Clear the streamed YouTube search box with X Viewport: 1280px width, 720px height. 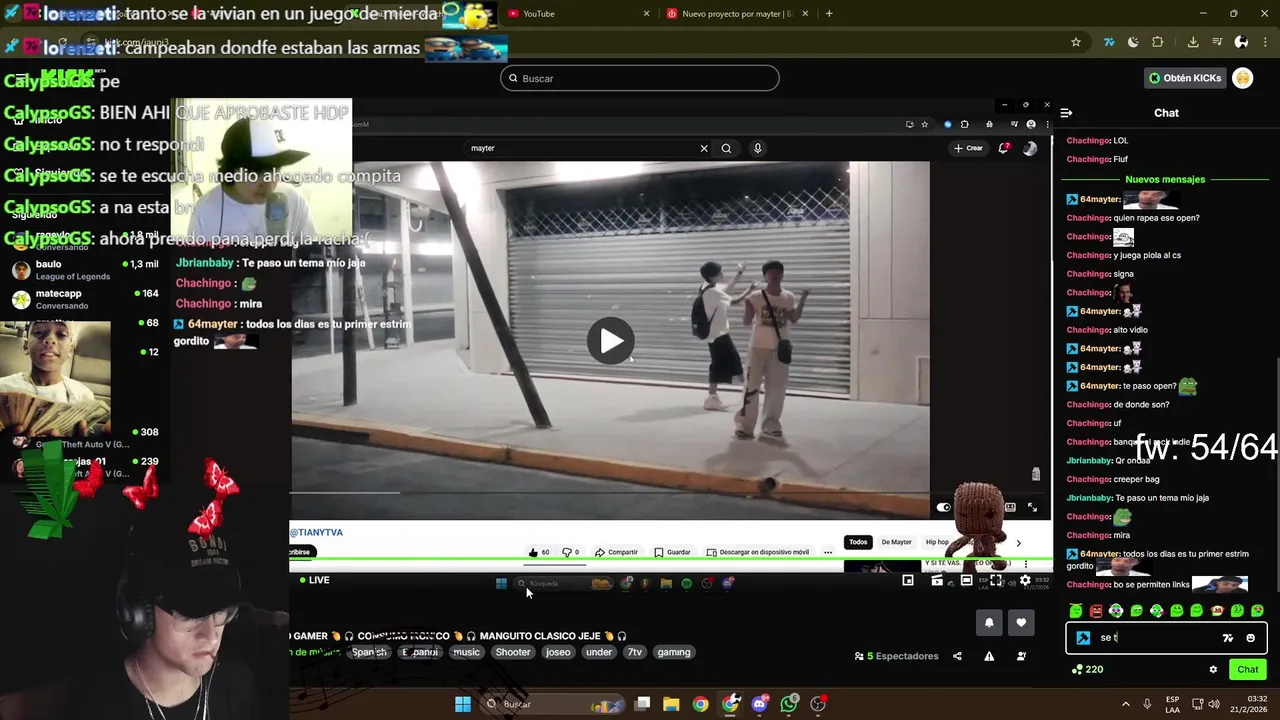pos(704,148)
